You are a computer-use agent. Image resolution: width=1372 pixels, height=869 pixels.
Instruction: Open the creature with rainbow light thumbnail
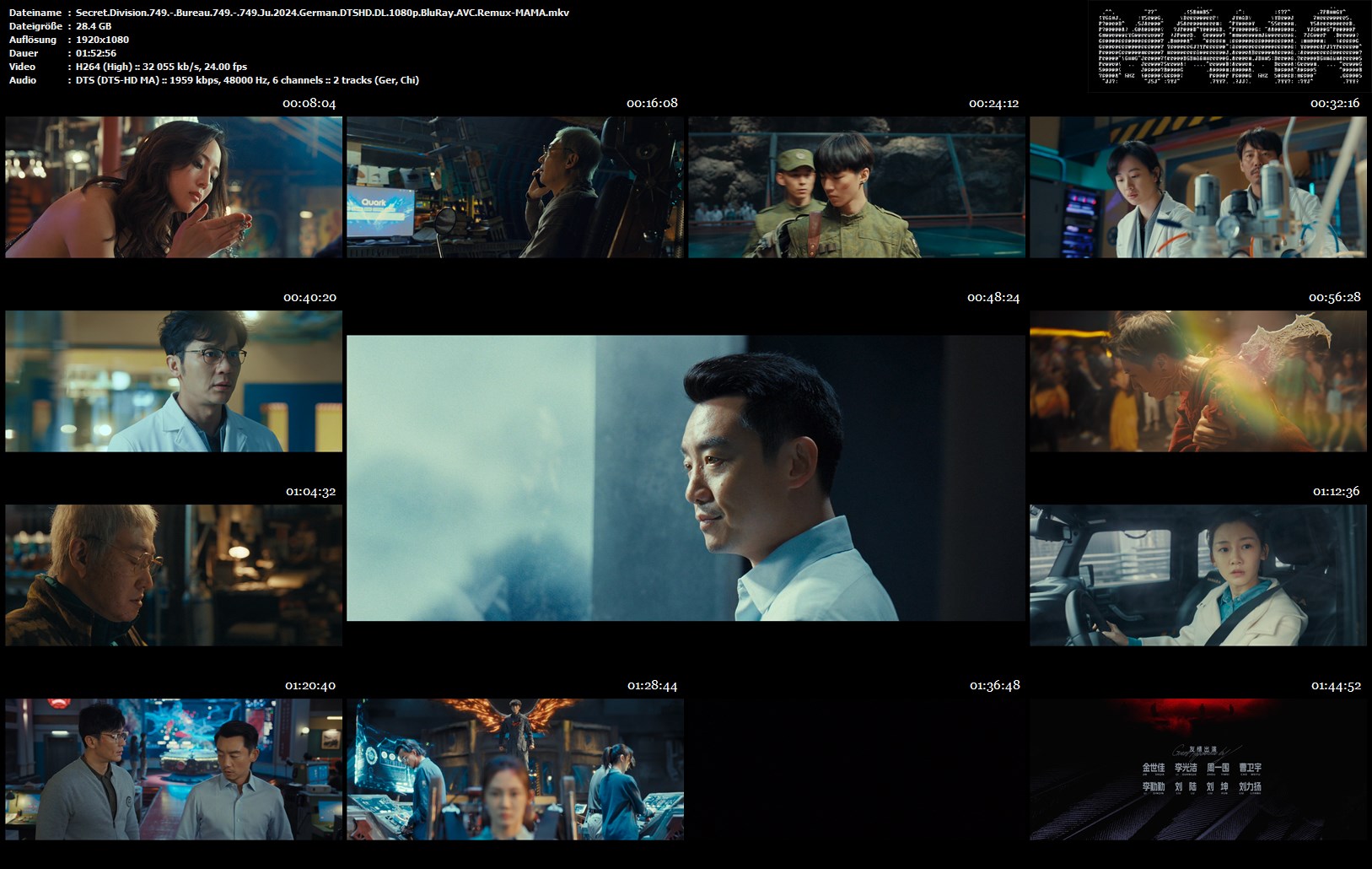[x=1197, y=381]
